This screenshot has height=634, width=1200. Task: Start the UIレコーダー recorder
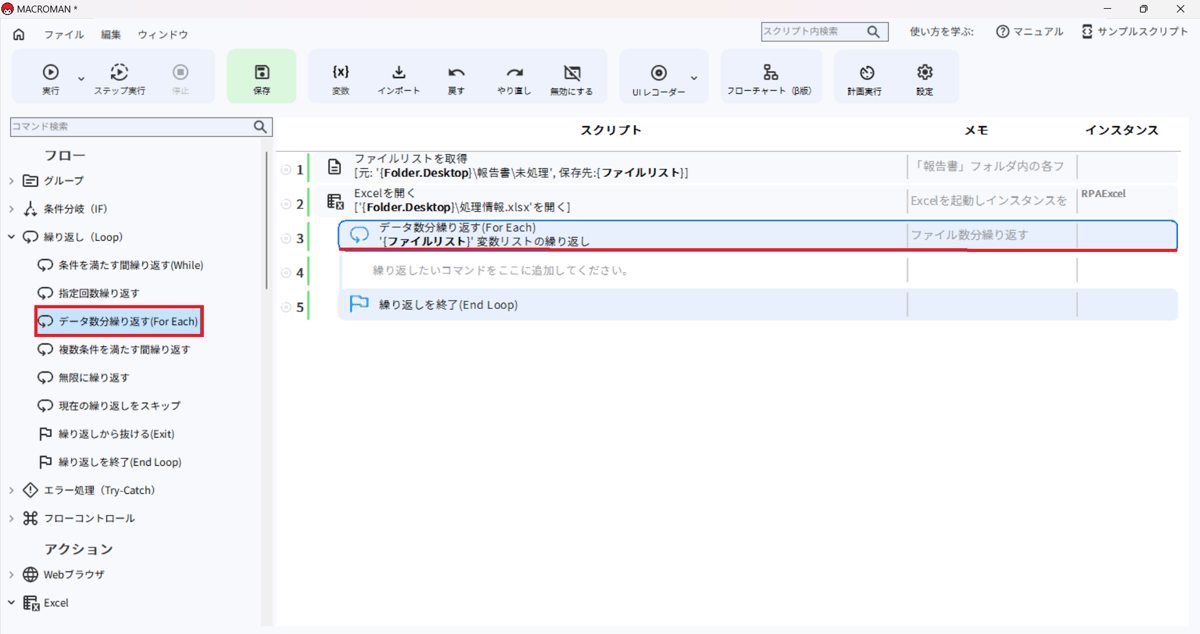pyautogui.click(x=658, y=72)
